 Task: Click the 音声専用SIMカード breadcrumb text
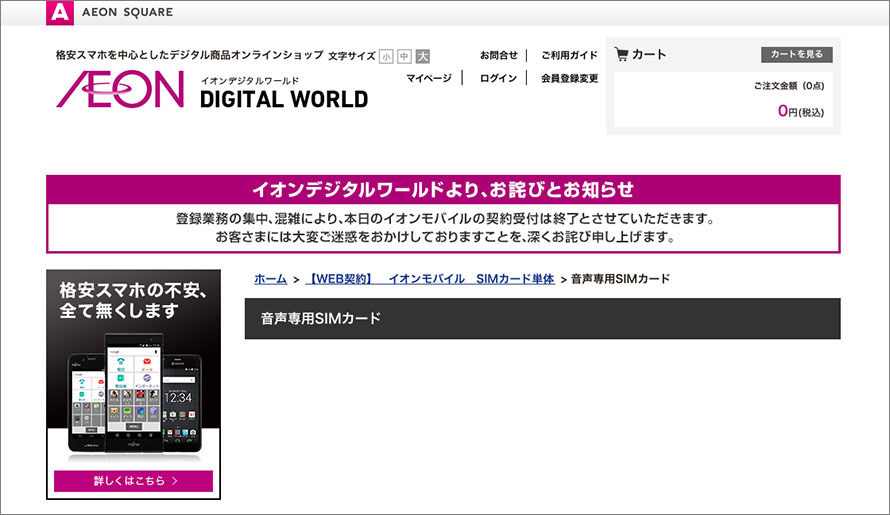tap(620, 279)
